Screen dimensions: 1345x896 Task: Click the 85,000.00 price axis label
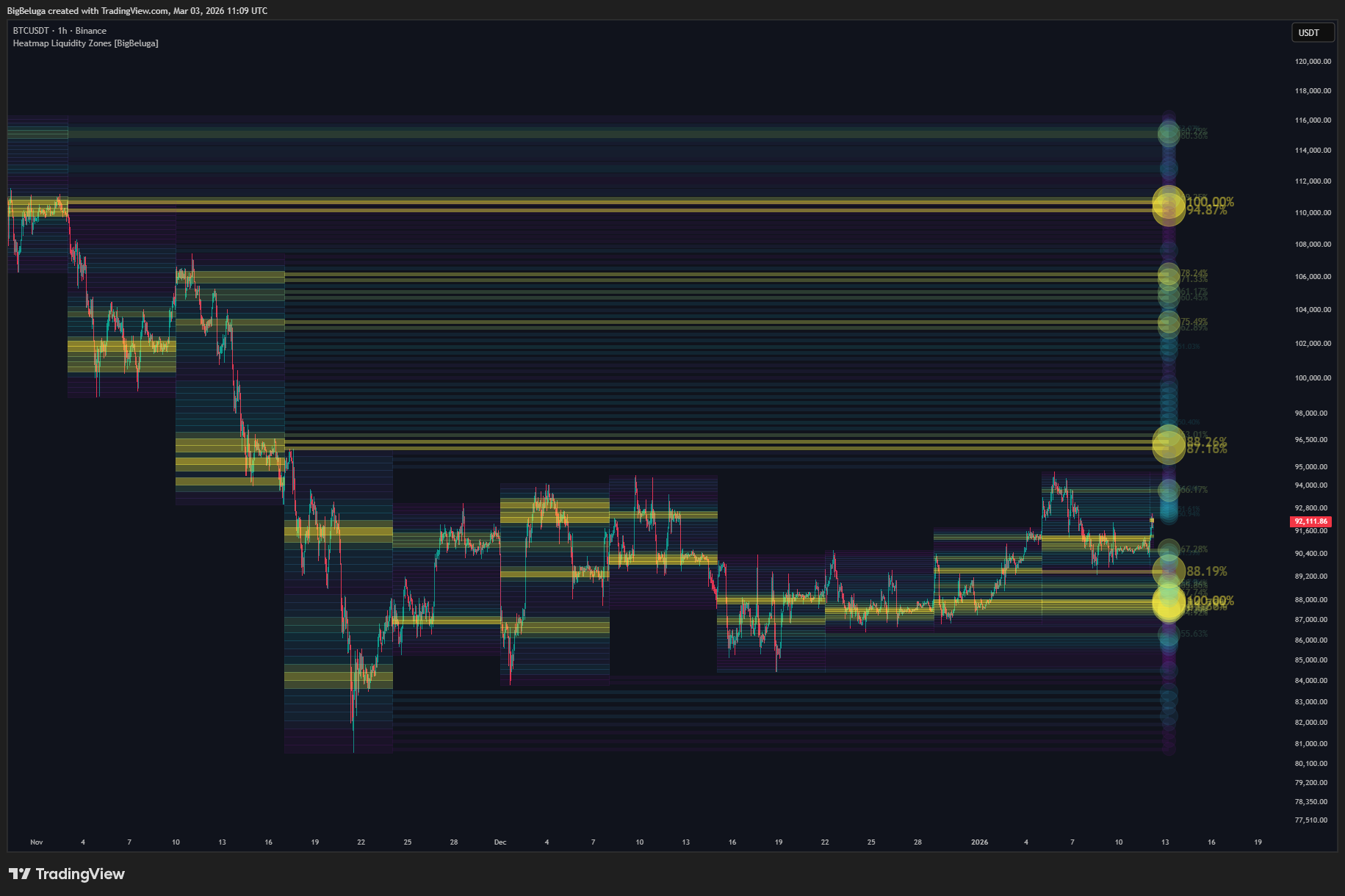[1311, 660]
